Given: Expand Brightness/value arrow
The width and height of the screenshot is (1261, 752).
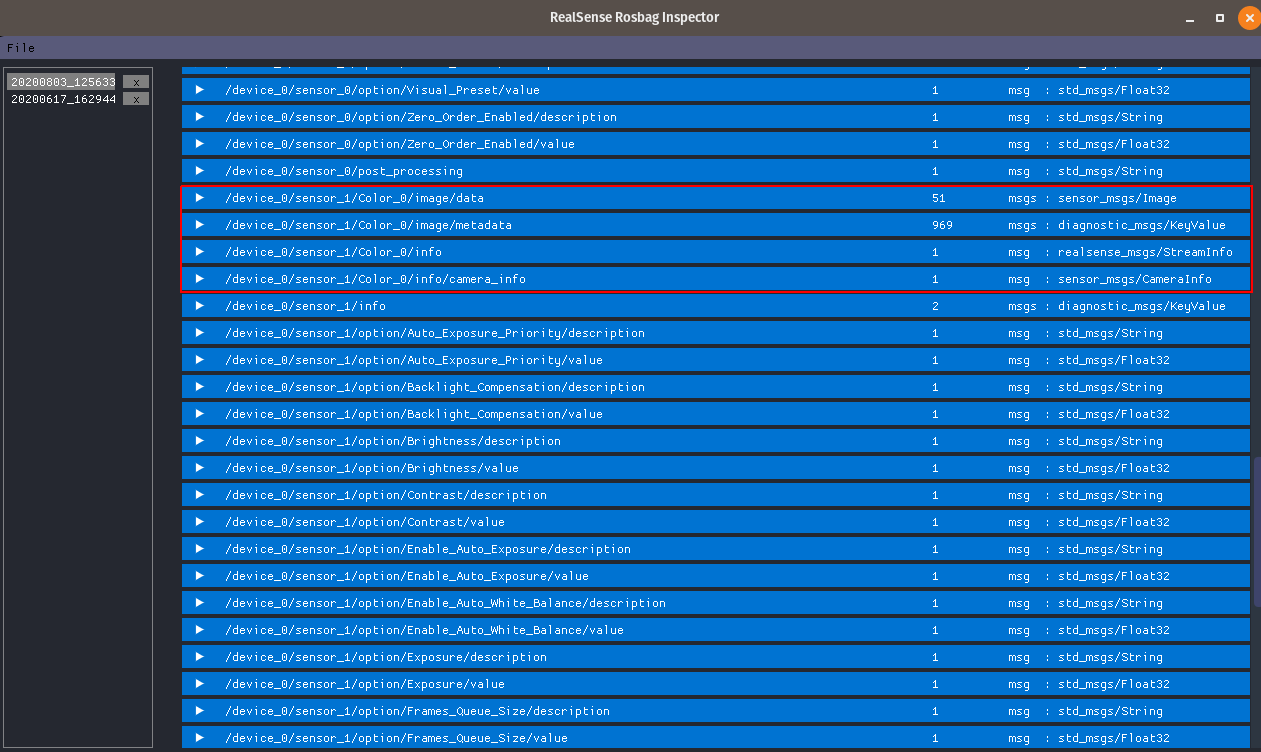Looking at the screenshot, I should pos(199,468).
